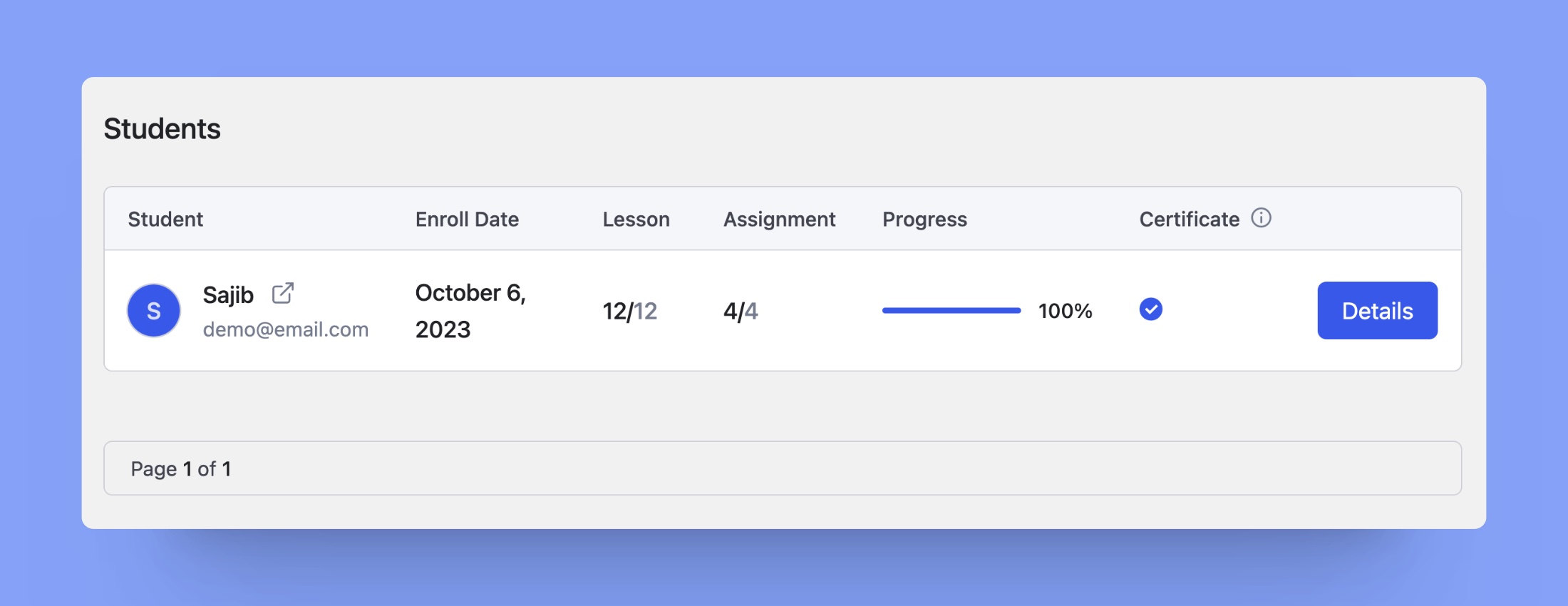Viewport: 1568px width, 606px height.
Task: Click the demo@email.com email address
Action: [286, 329]
